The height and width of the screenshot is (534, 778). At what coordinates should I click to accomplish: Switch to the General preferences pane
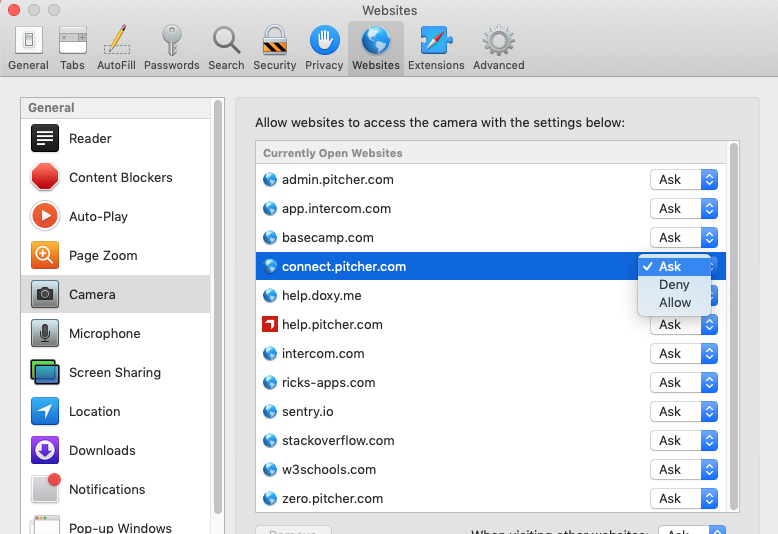28,47
